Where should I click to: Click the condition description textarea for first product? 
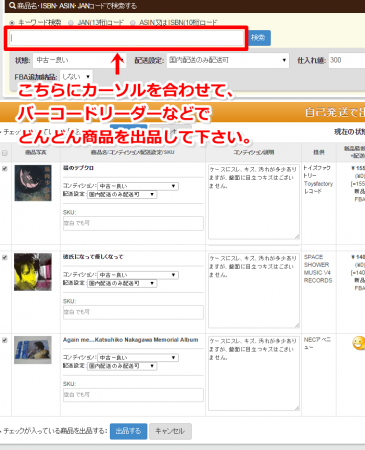[254, 202]
